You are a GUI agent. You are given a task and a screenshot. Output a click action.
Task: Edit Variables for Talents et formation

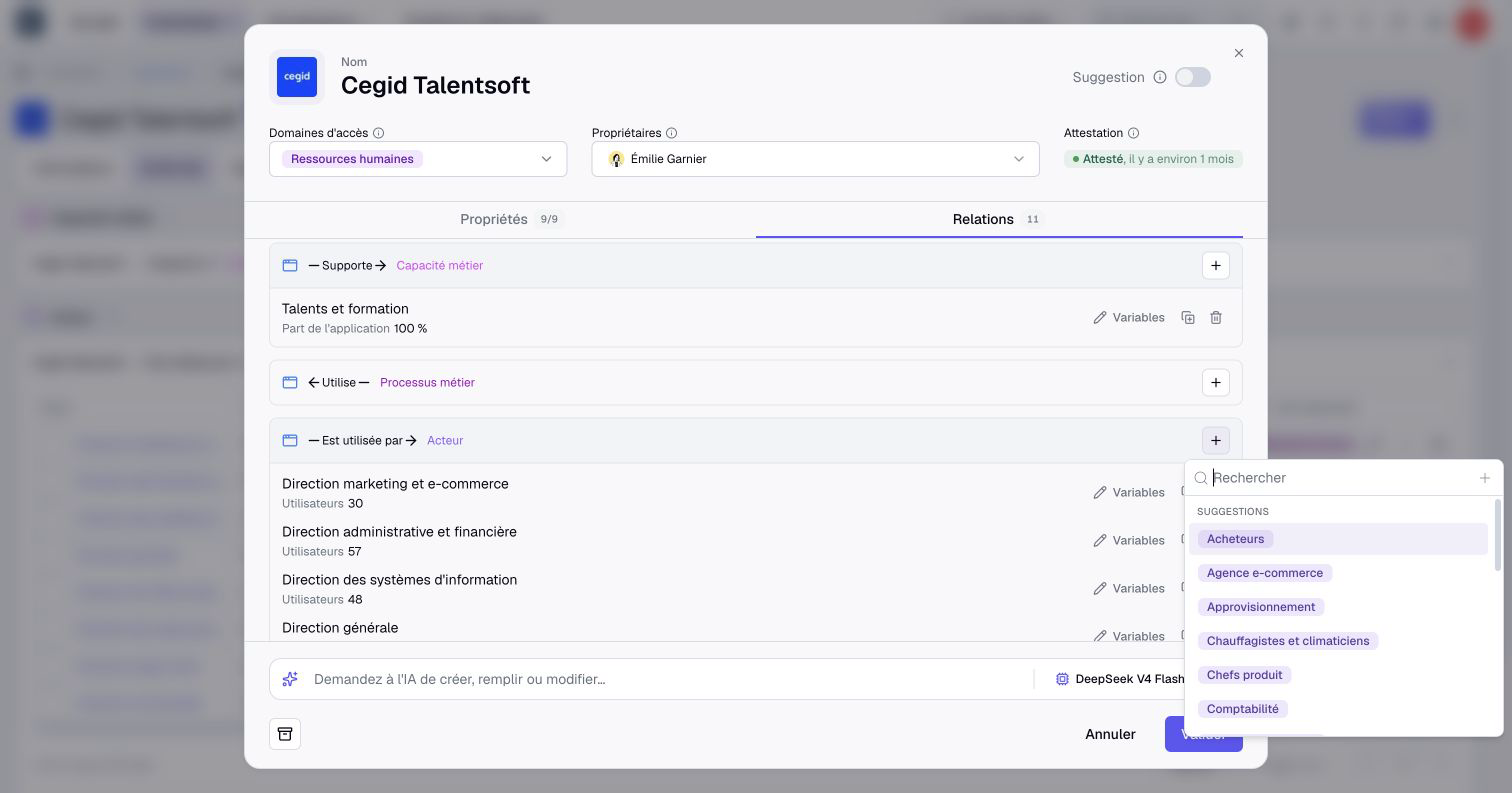1129,317
